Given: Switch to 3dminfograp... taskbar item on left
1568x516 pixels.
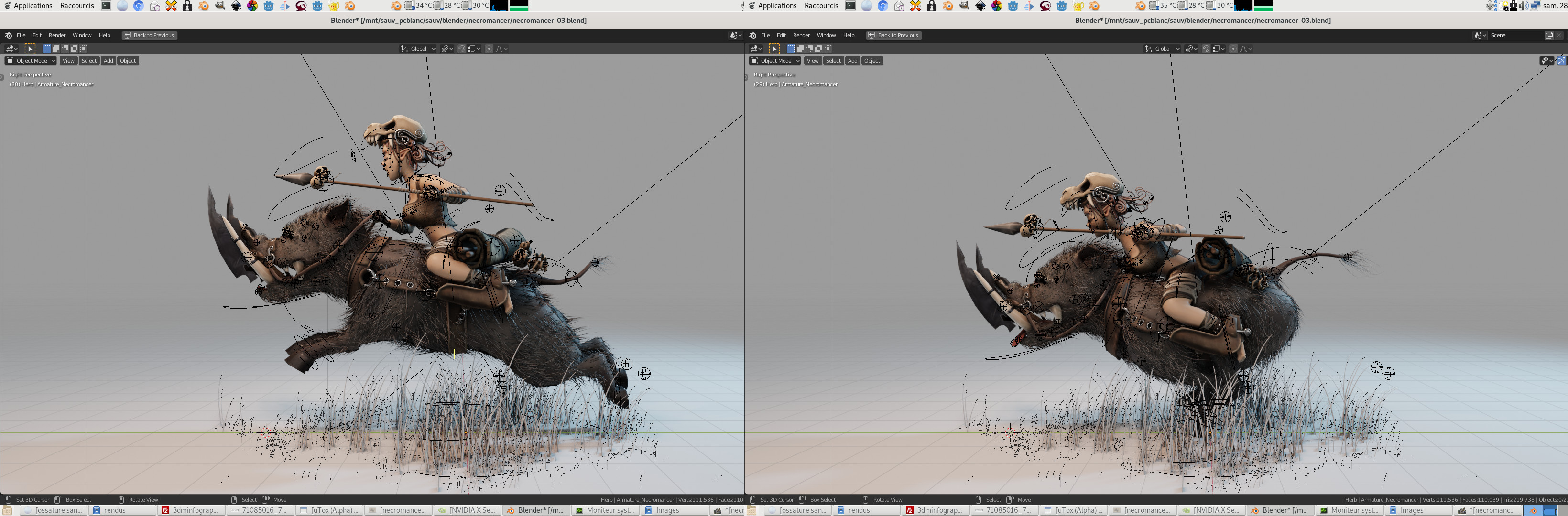Looking at the screenshot, I should pyautogui.click(x=191, y=510).
